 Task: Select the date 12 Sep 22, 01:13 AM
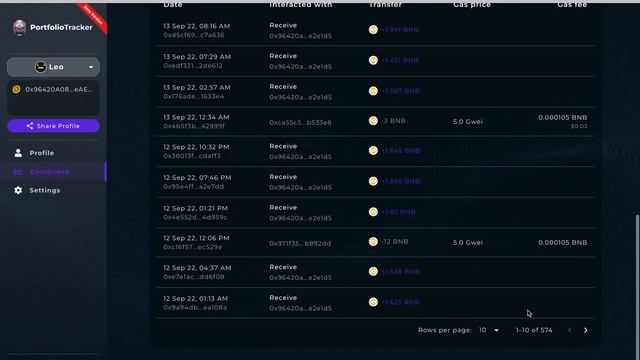[x=196, y=298]
